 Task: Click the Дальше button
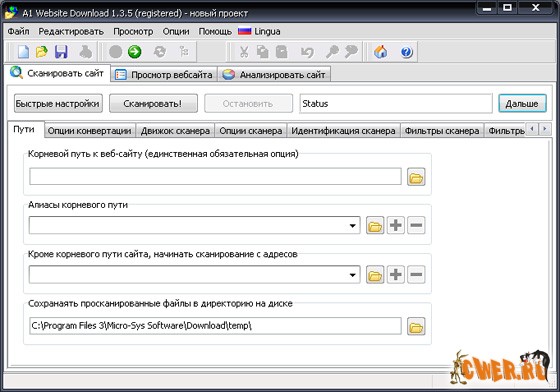point(522,104)
